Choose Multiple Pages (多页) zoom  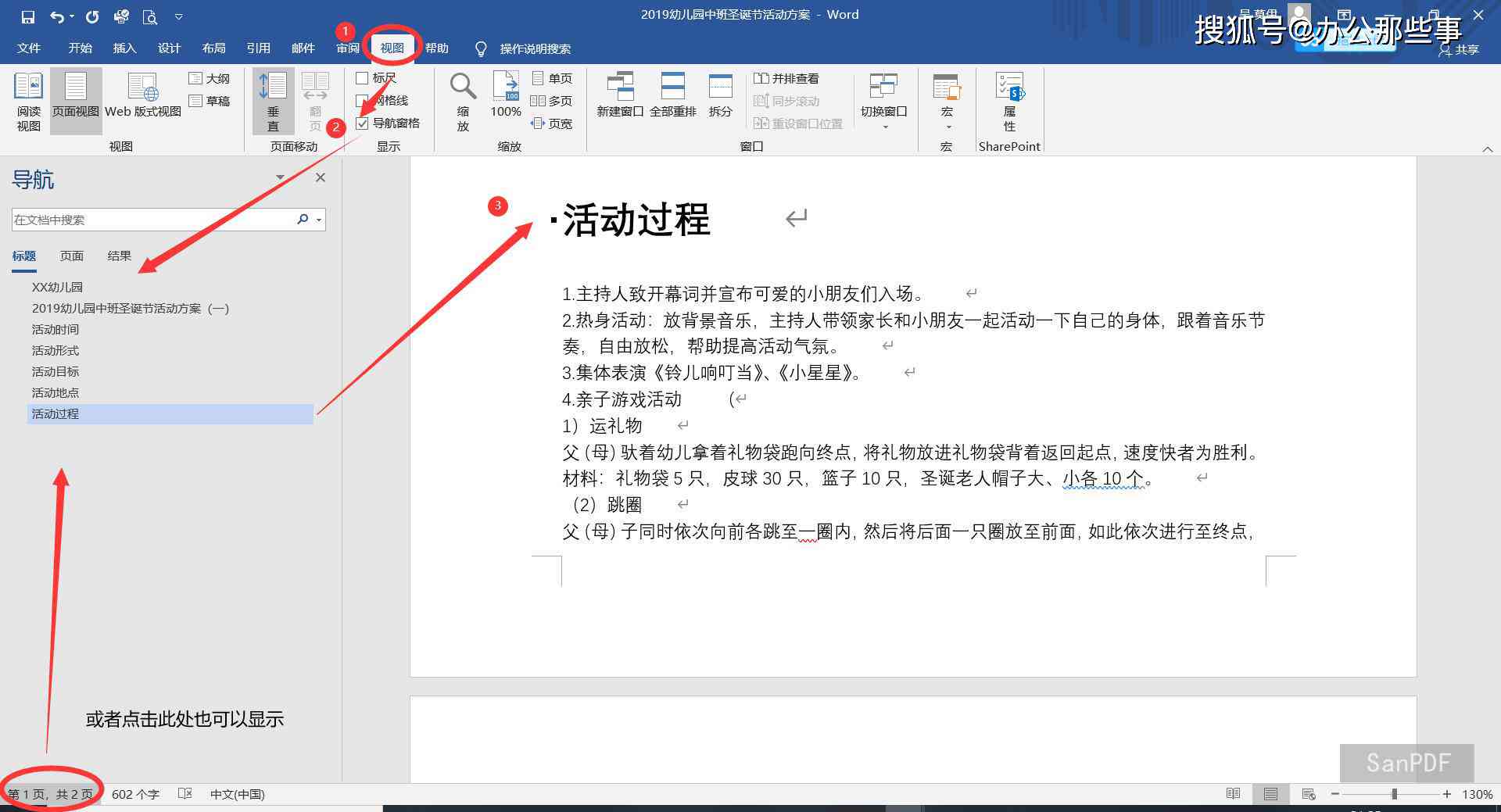(551, 101)
